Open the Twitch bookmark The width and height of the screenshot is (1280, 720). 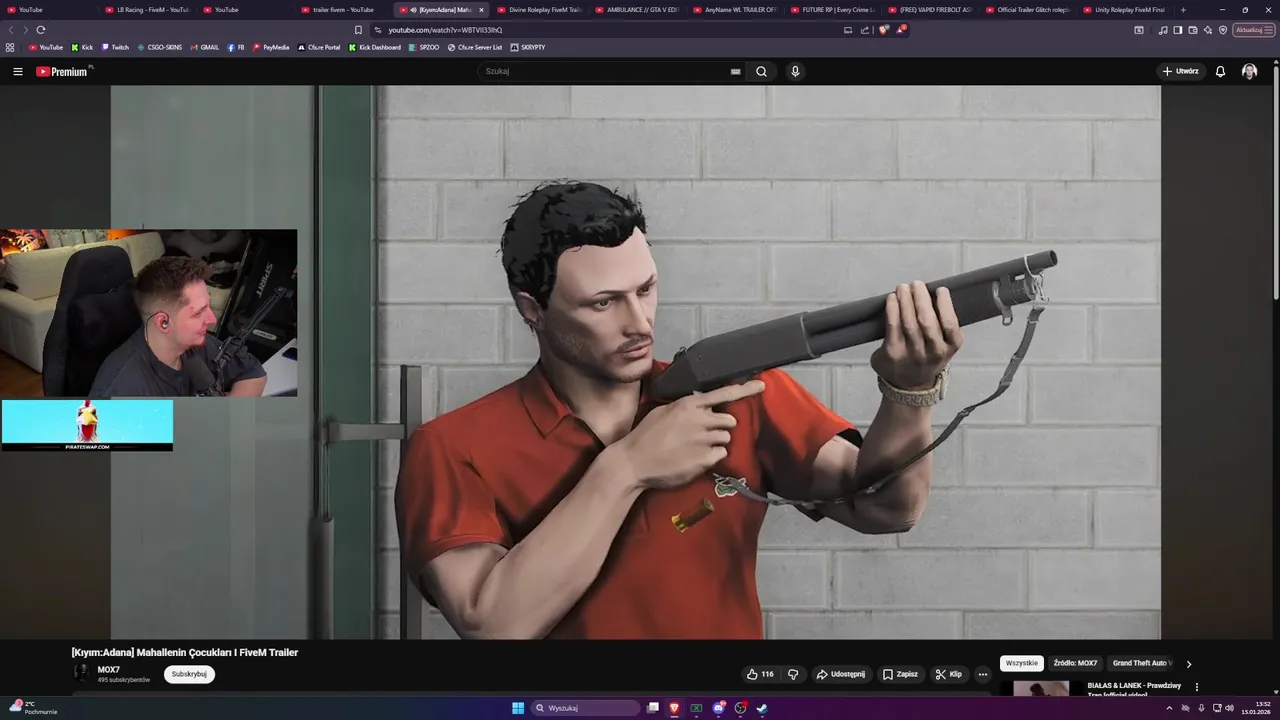[115, 47]
